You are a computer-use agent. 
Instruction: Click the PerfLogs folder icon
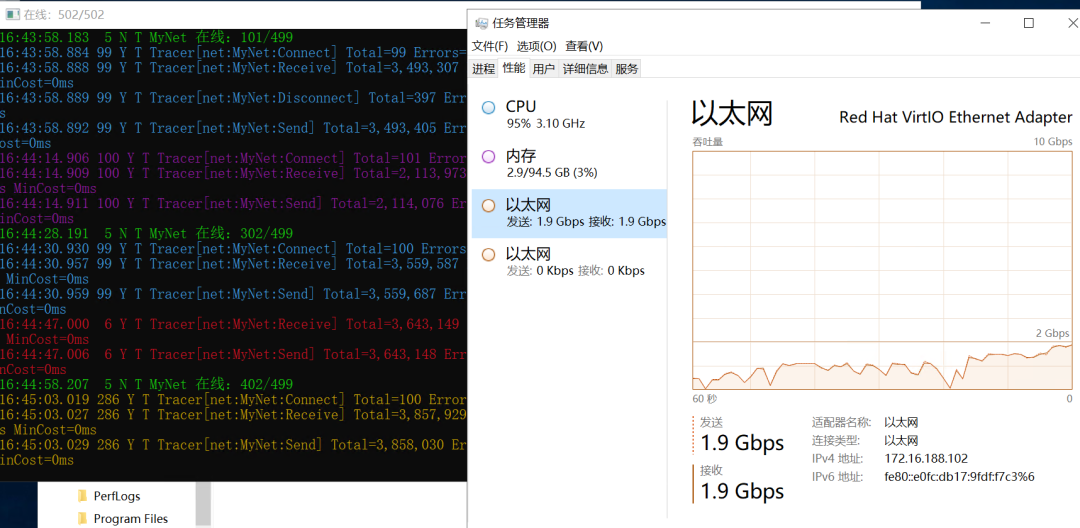click(x=83, y=496)
